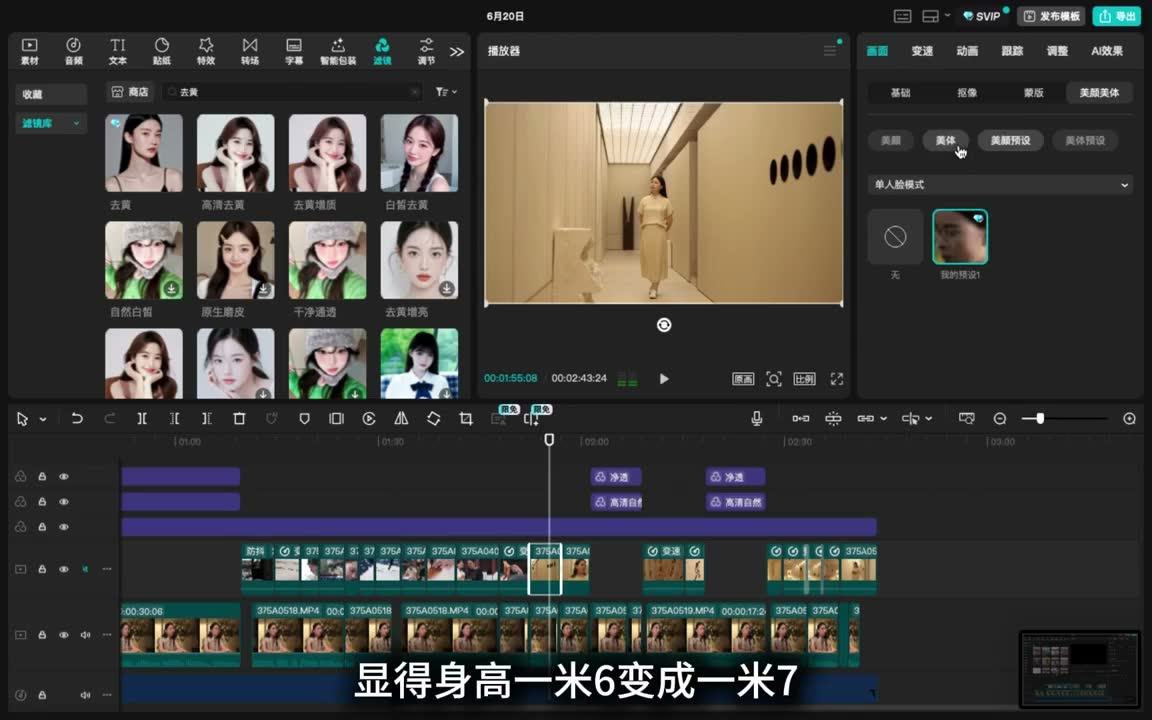Viewport: 1152px width, 720px height.
Task: Toggle main track magnet snapping
Action: (801, 418)
